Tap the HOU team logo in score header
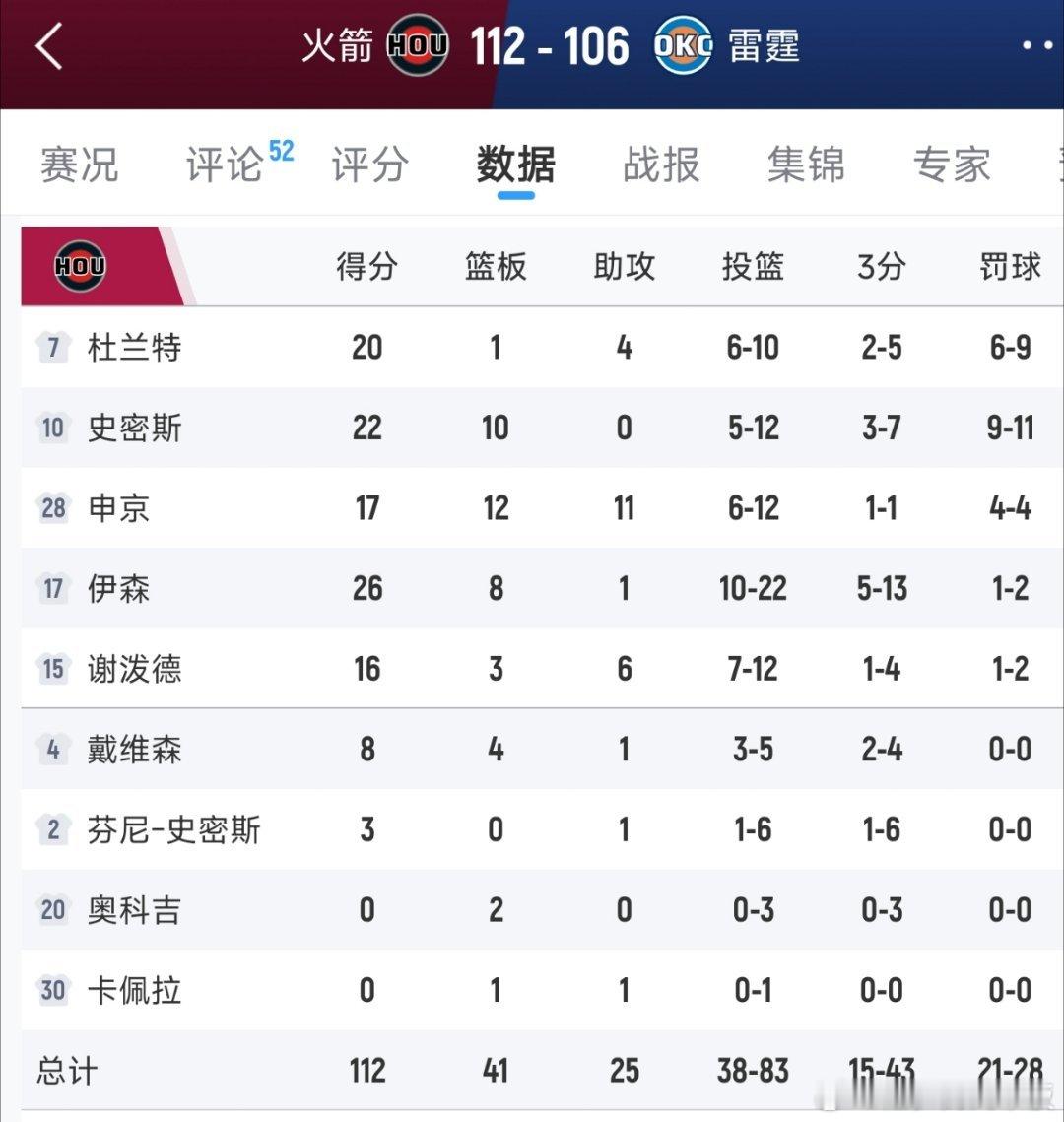Image resolution: width=1064 pixels, height=1122 pixels. coord(417,45)
